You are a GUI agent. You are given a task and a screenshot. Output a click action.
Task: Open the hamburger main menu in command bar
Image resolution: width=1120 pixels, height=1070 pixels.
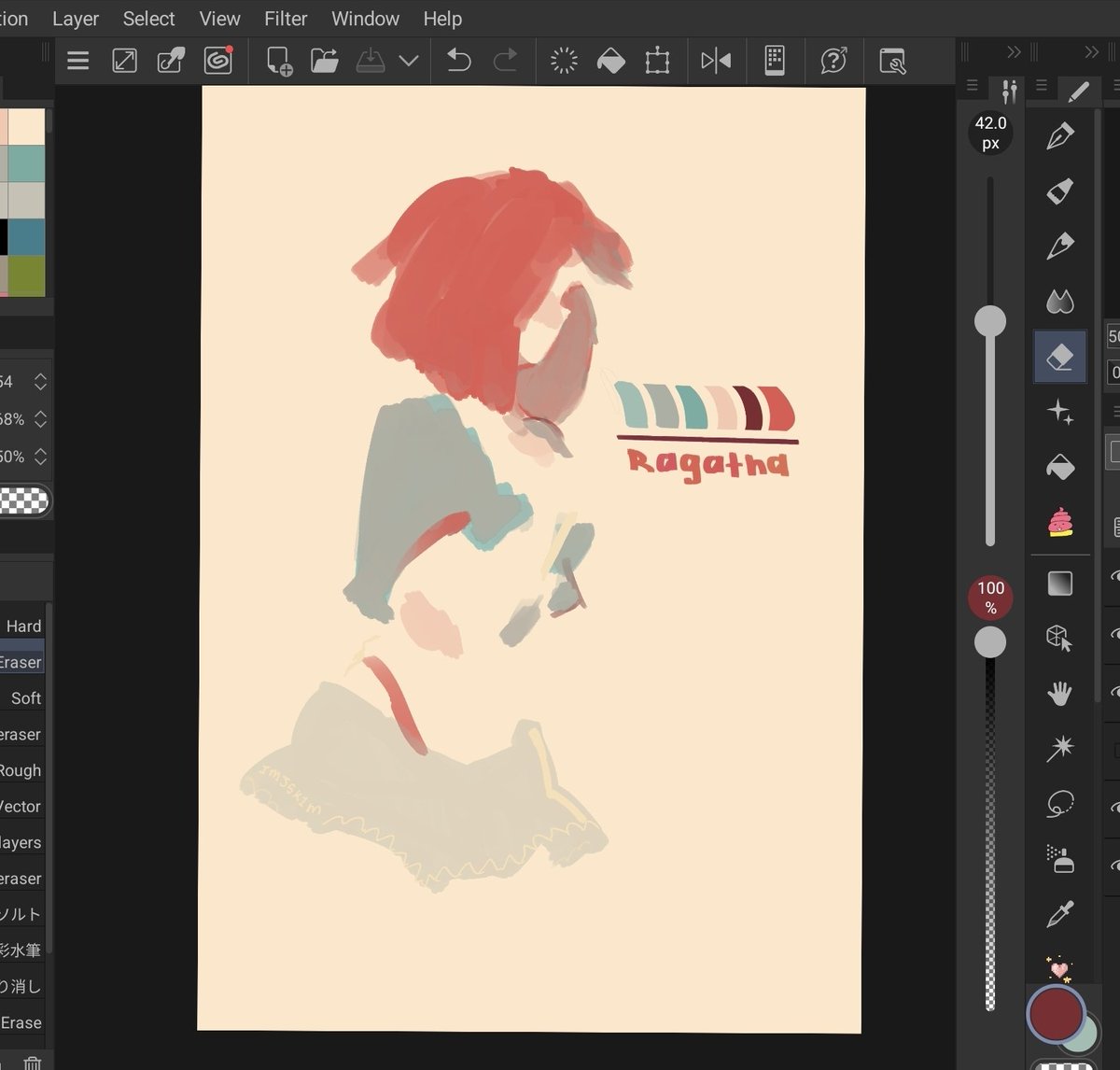coord(78,62)
